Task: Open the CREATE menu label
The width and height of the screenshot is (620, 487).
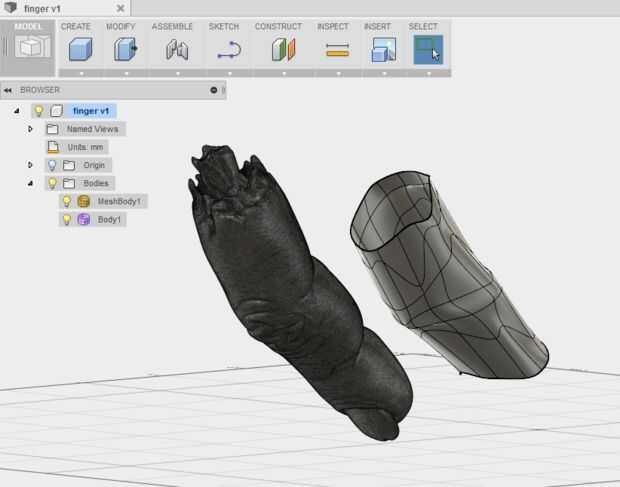Action: coord(76,26)
